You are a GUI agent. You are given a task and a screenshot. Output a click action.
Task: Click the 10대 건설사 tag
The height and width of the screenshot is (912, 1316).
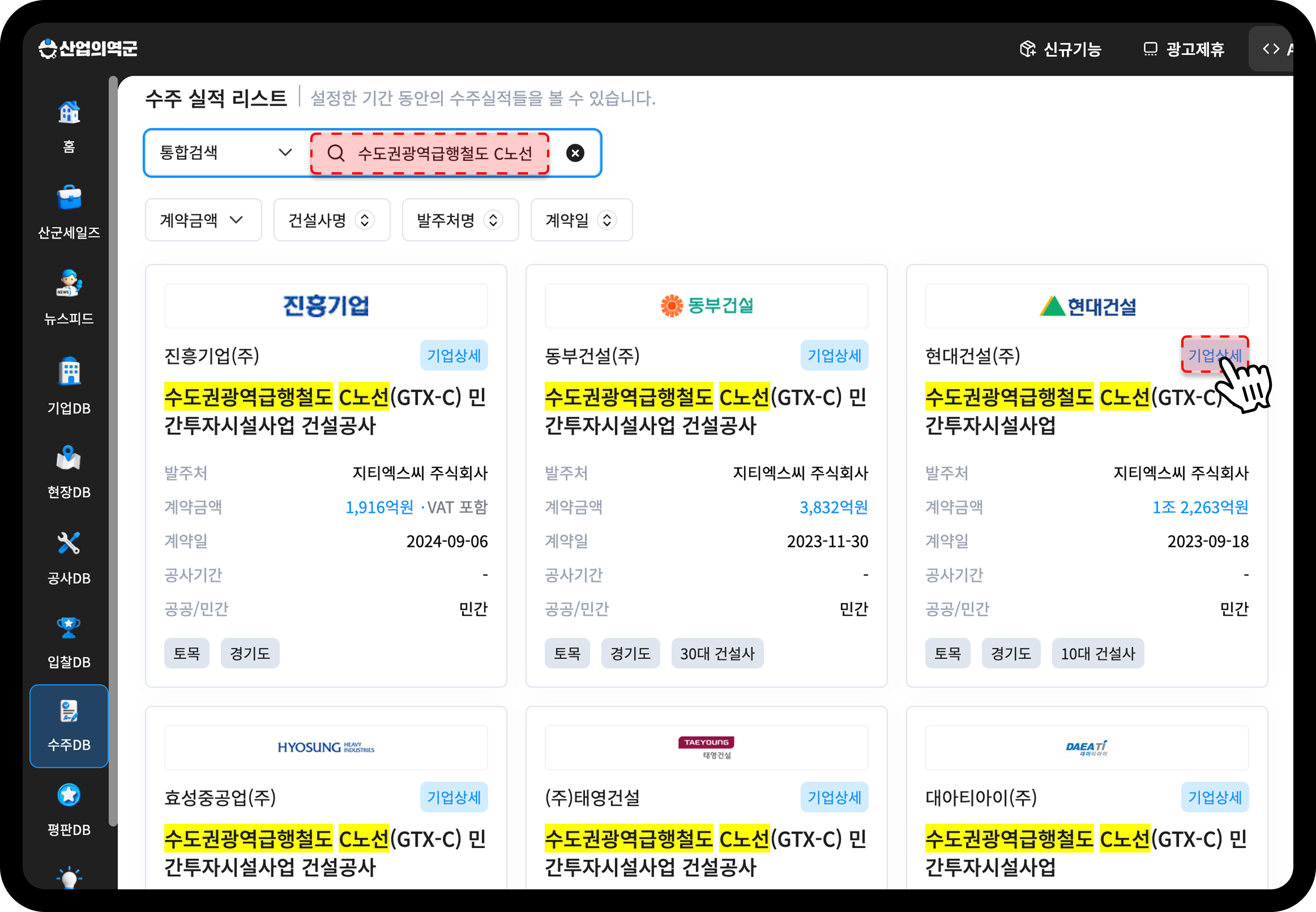1098,653
